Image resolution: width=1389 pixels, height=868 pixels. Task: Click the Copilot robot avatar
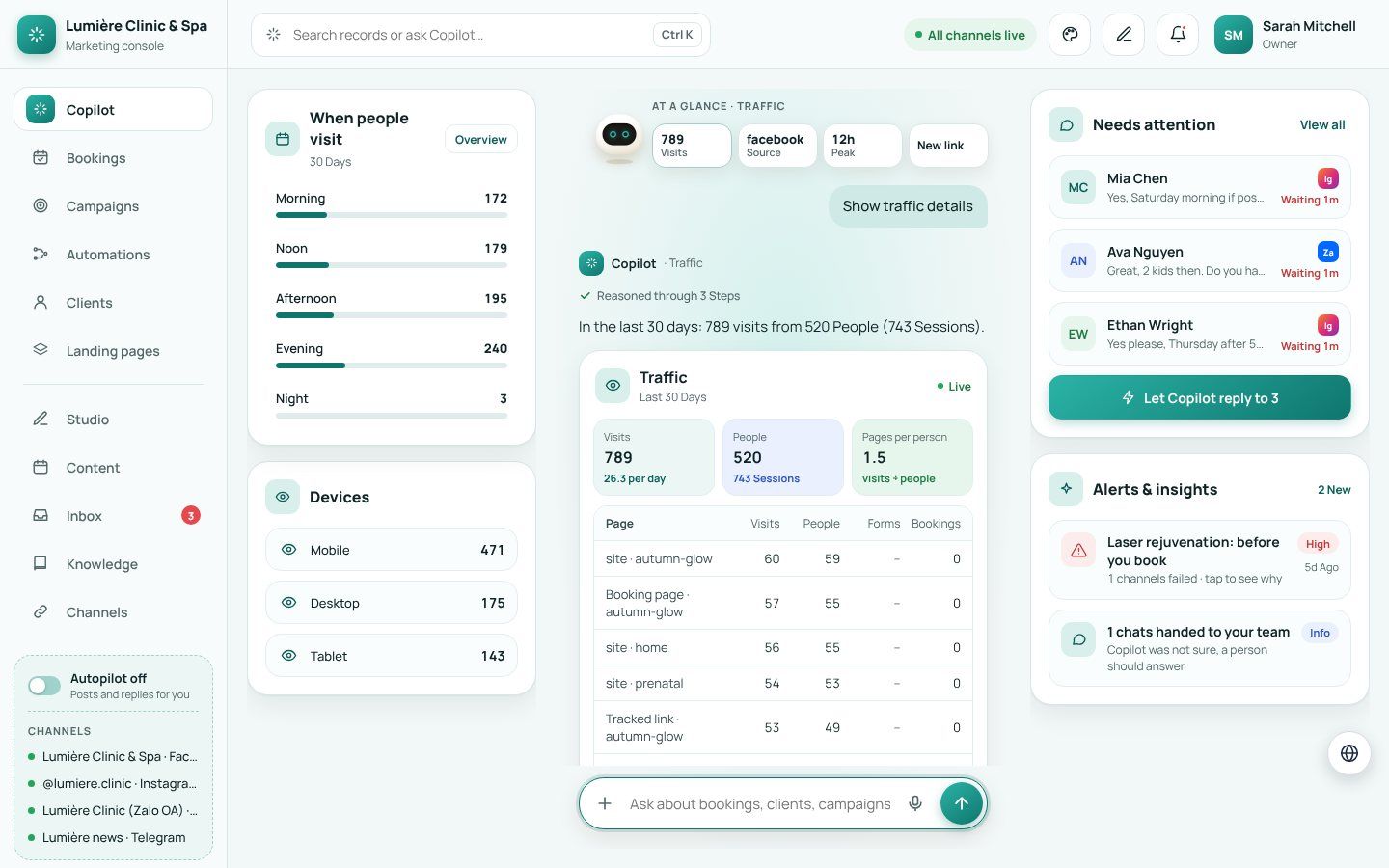coord(619,139)
